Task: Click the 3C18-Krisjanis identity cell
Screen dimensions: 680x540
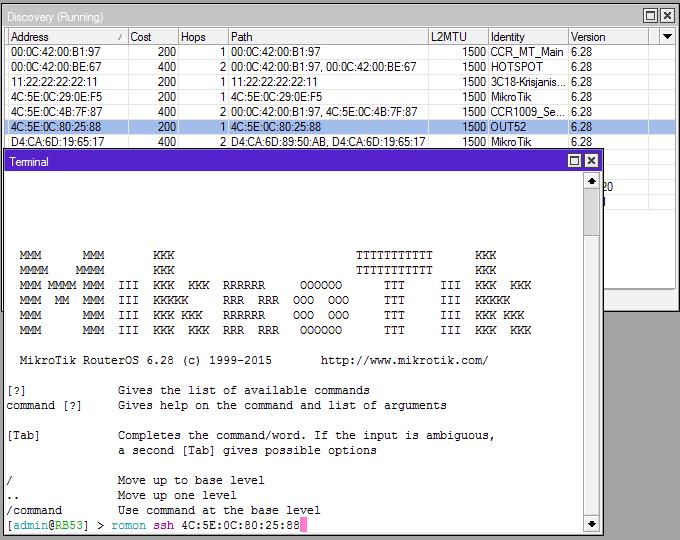Action: (528, 82)
